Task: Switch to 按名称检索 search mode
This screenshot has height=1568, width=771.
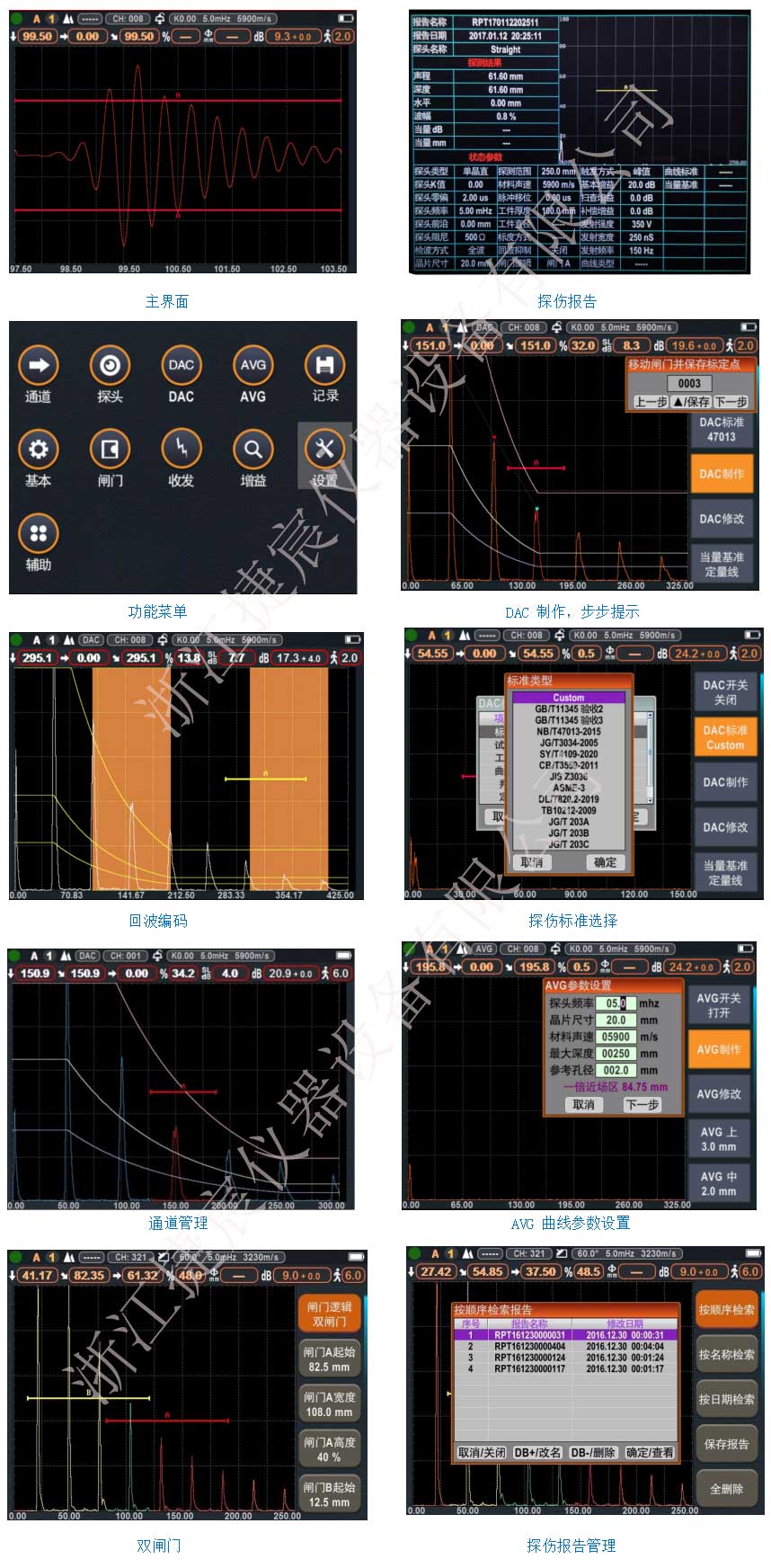Action: pyautogui.click(x=726, y=1354)
